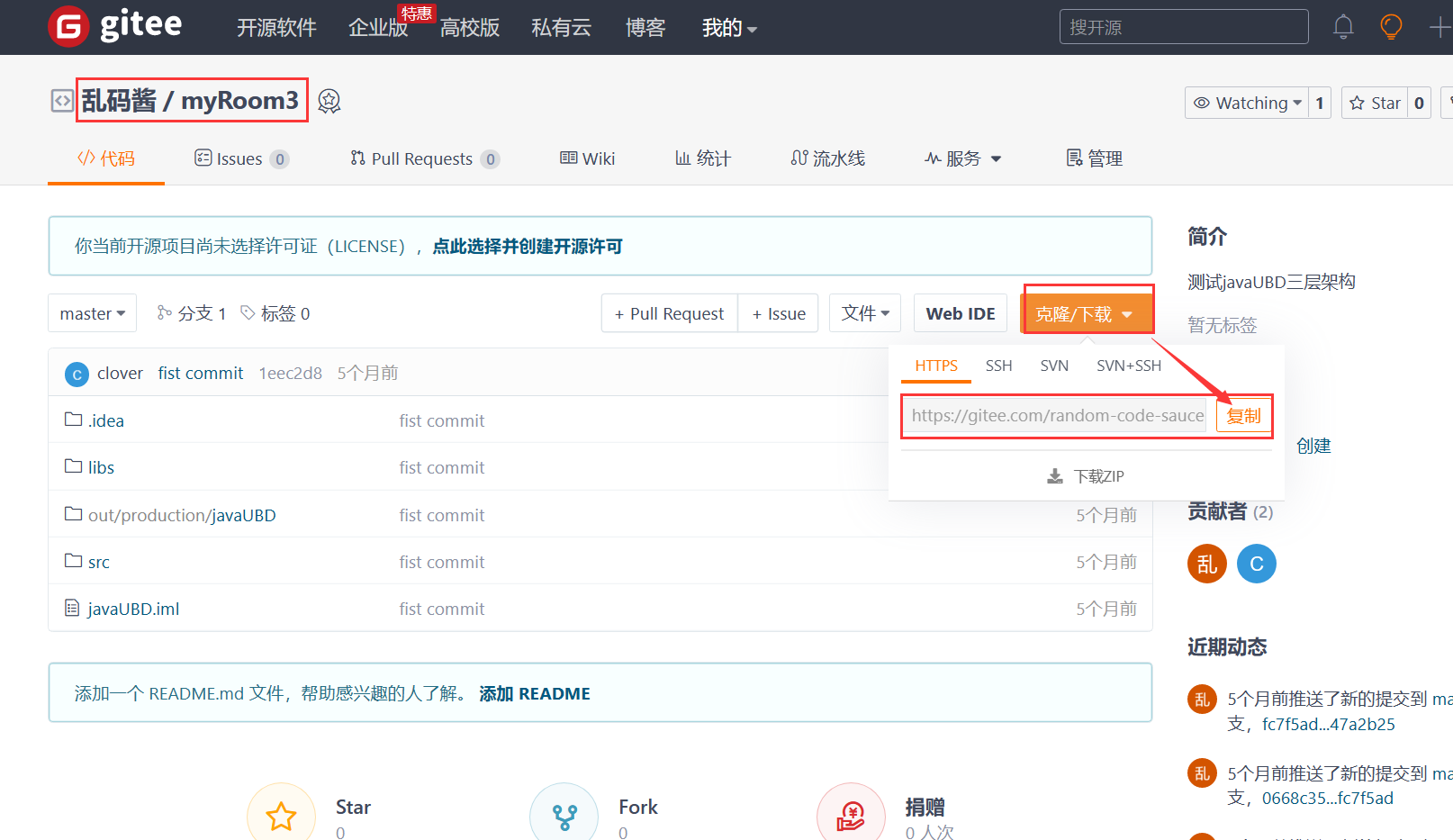
Task: Select the SVN+SSH clone tab
Action: point(1129,366)
